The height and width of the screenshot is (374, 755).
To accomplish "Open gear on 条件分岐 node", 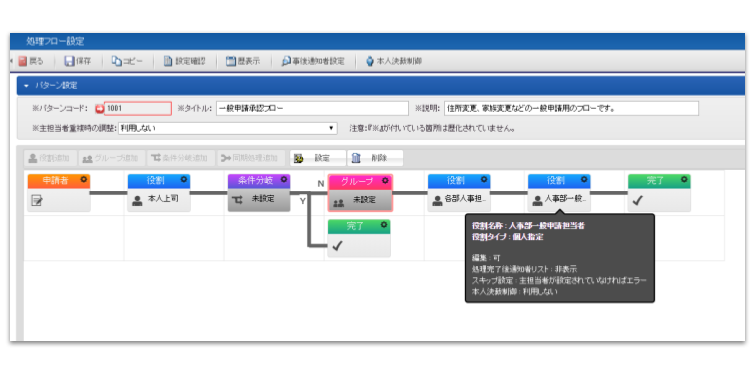I will coord(284,179).
